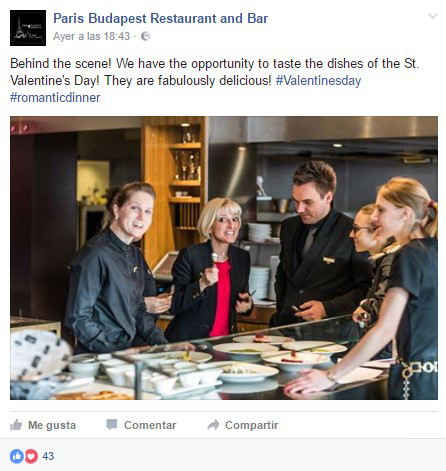Click the post caption text Behind the scene
Viewport: 446px width, 471px height.
pos(60,63)
